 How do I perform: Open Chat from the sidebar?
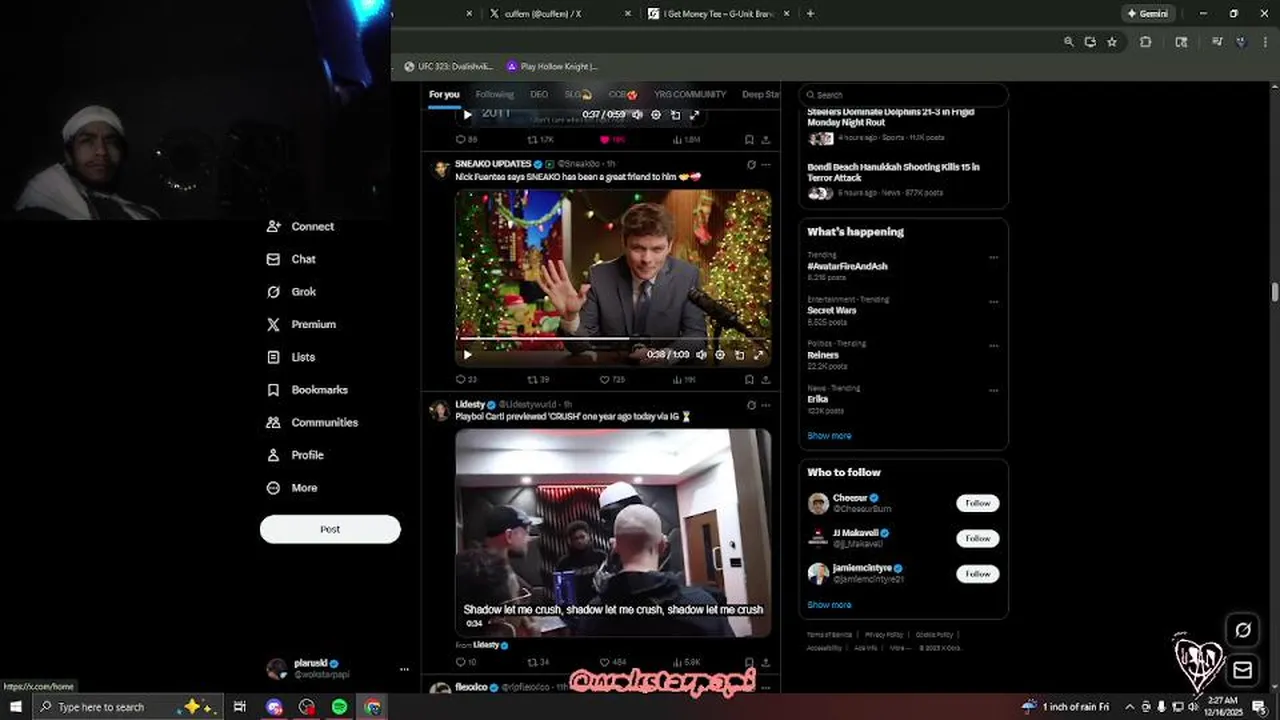[291, 259]
